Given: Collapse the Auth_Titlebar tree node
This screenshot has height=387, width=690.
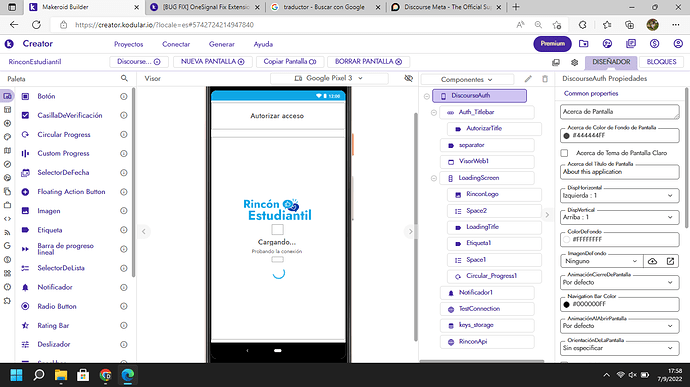Looking at the screenshot, I should (433, 113).
